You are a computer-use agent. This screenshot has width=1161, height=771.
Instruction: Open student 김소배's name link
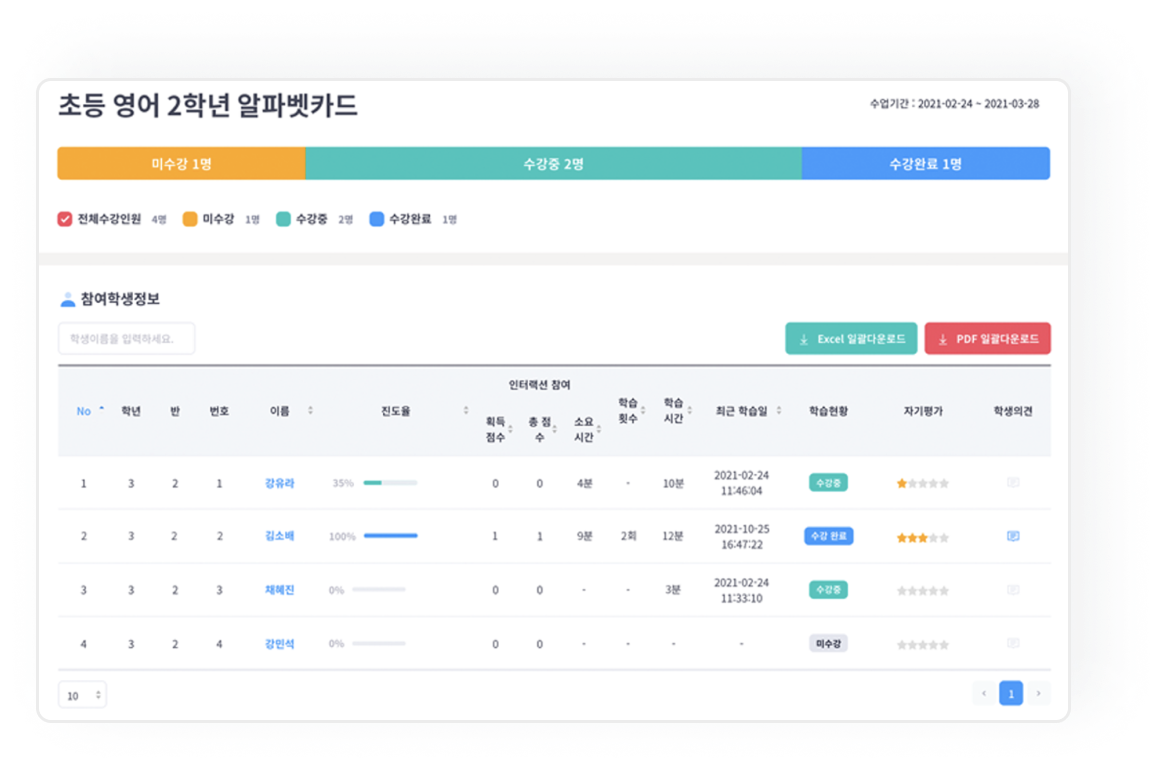coord(279,536)
